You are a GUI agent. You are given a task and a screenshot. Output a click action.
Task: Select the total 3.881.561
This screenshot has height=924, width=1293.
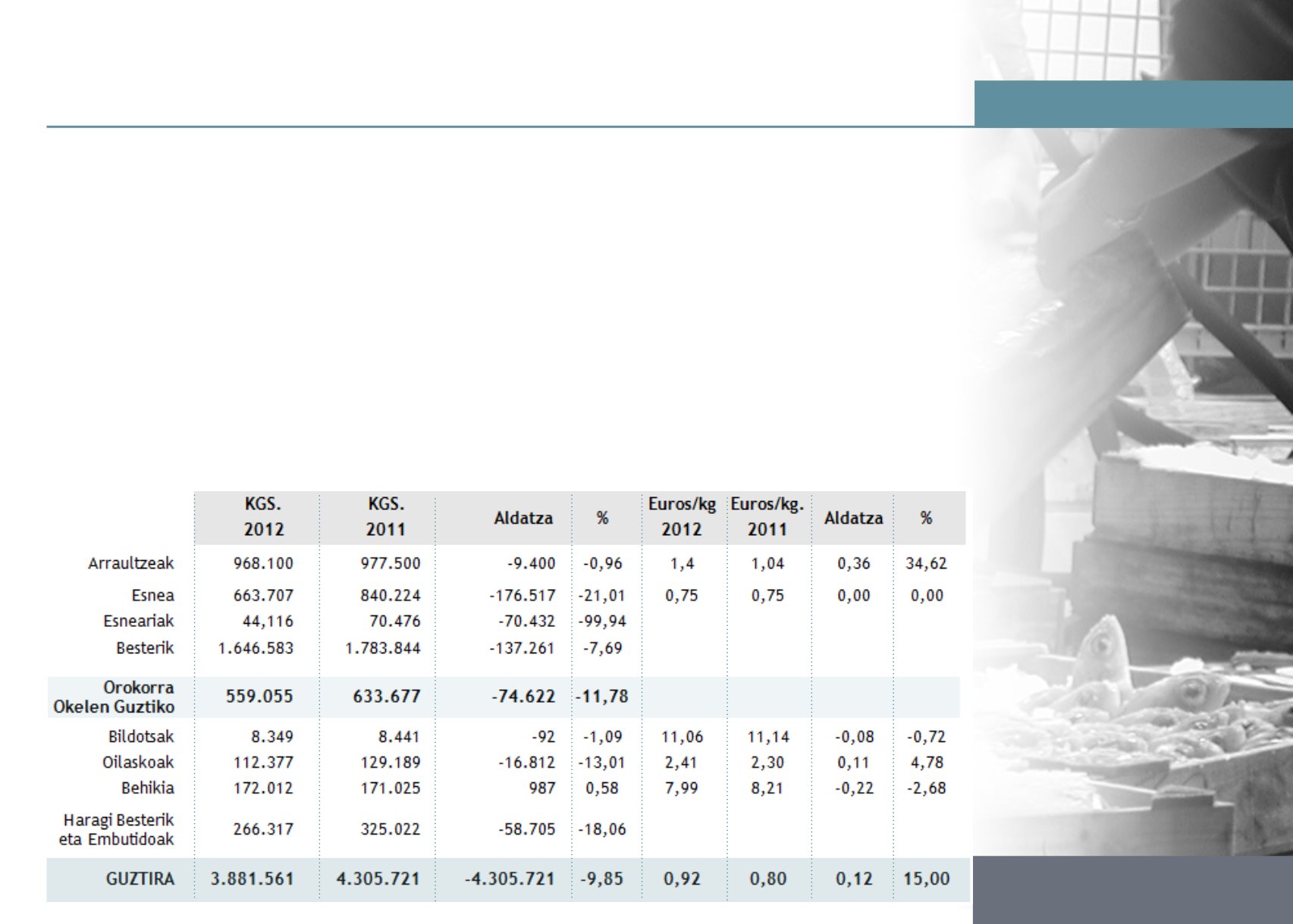tap(252, 879)
